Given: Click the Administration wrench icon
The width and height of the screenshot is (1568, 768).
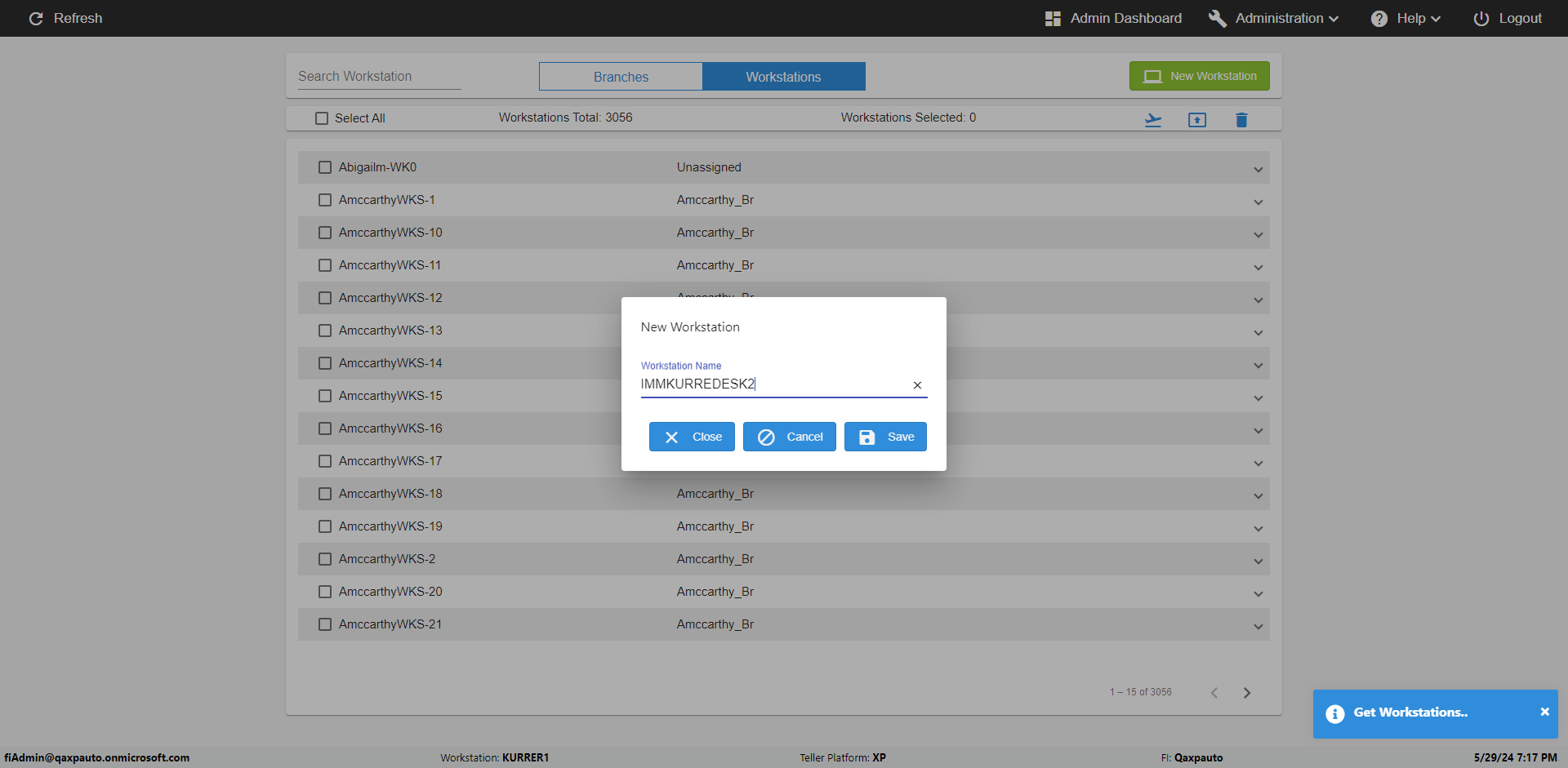Looking at the screenshot, I should 1217,18.
